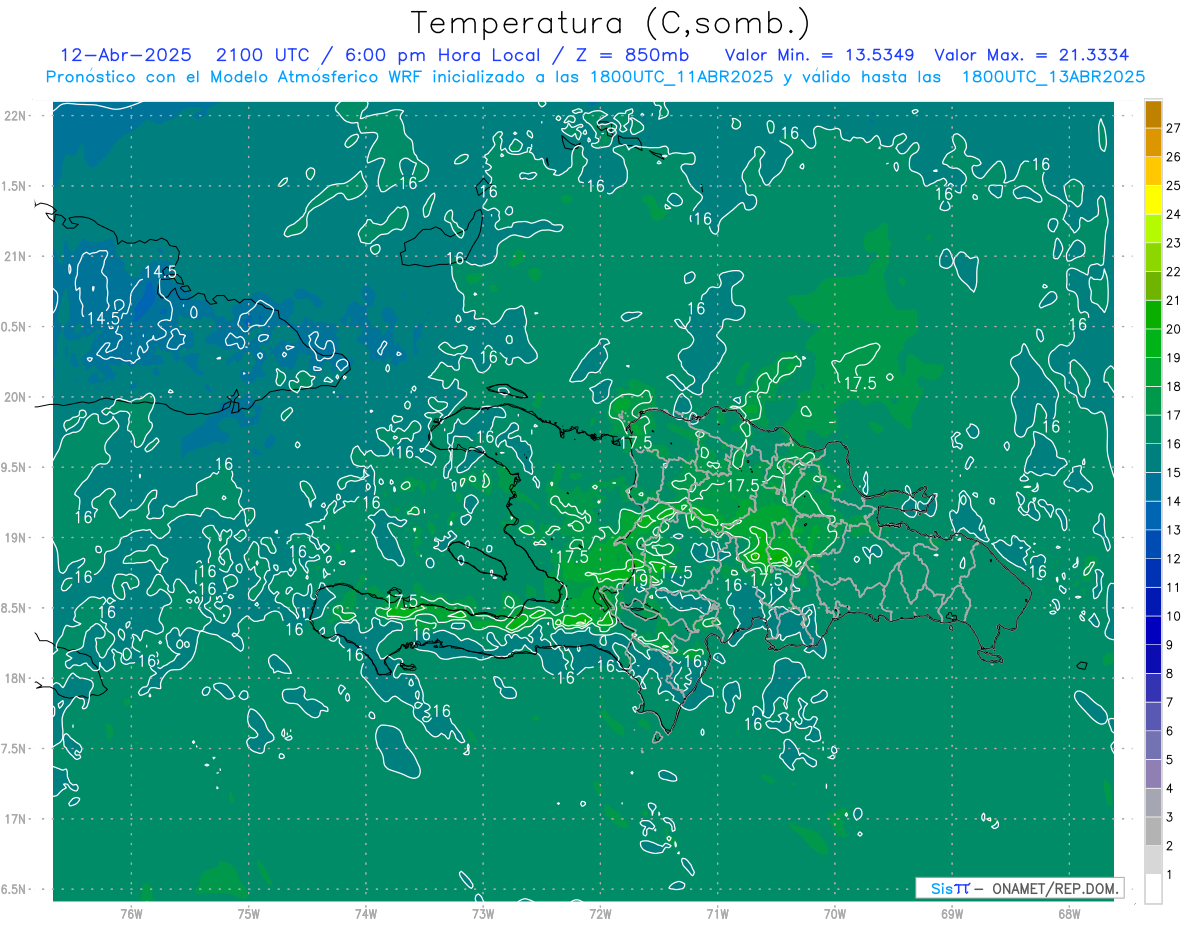Click the color scale label "27"
This screenshot has width=1200, height=927.
point(1173,128)
